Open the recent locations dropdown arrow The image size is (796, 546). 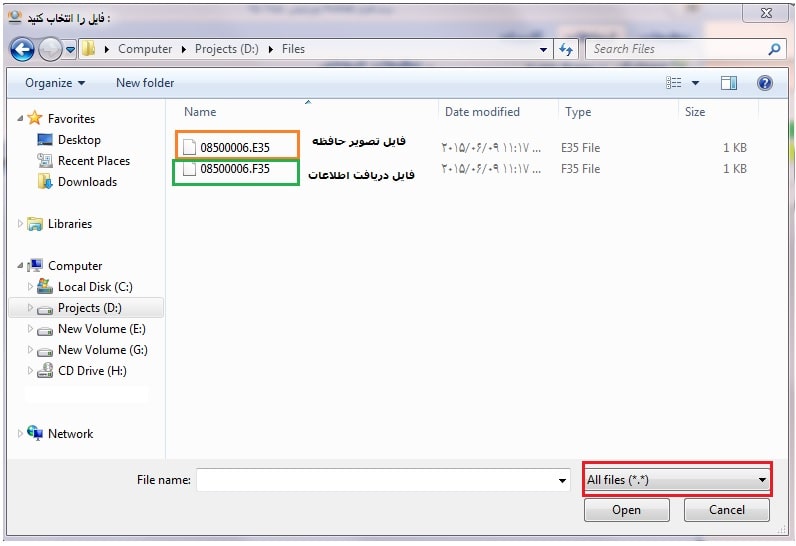tap(70, 50)
